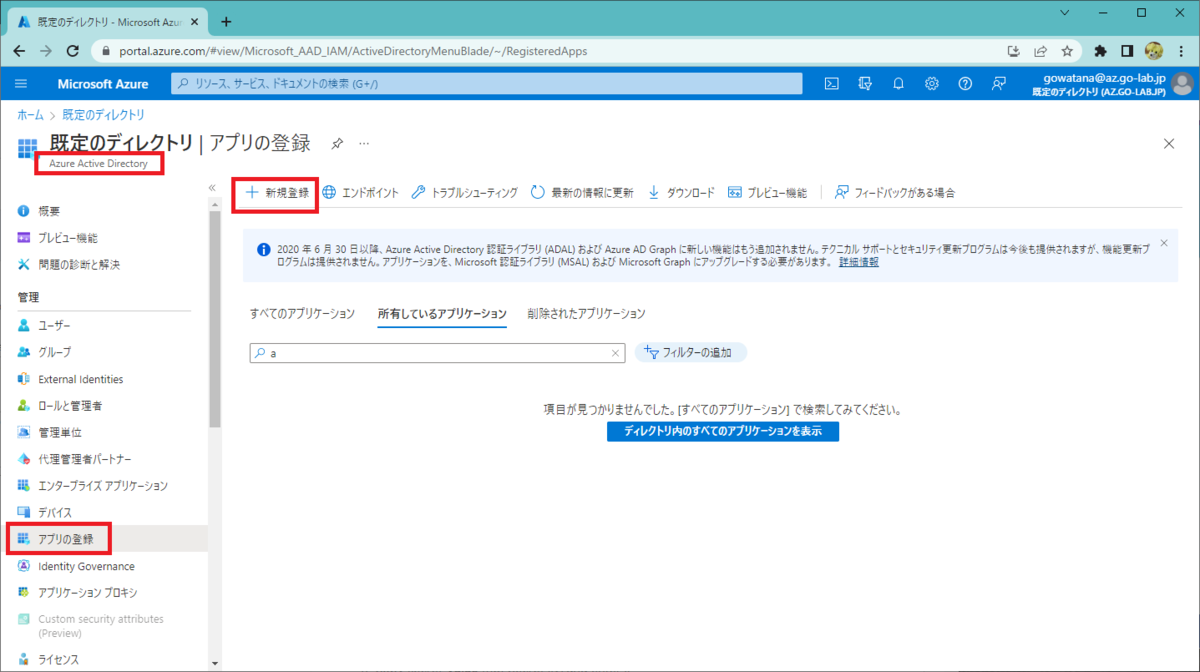Viewport: 1200px width, 672px height.
Task: Open the 詳細情報 link in banner
Action: [x=859, y=262]
